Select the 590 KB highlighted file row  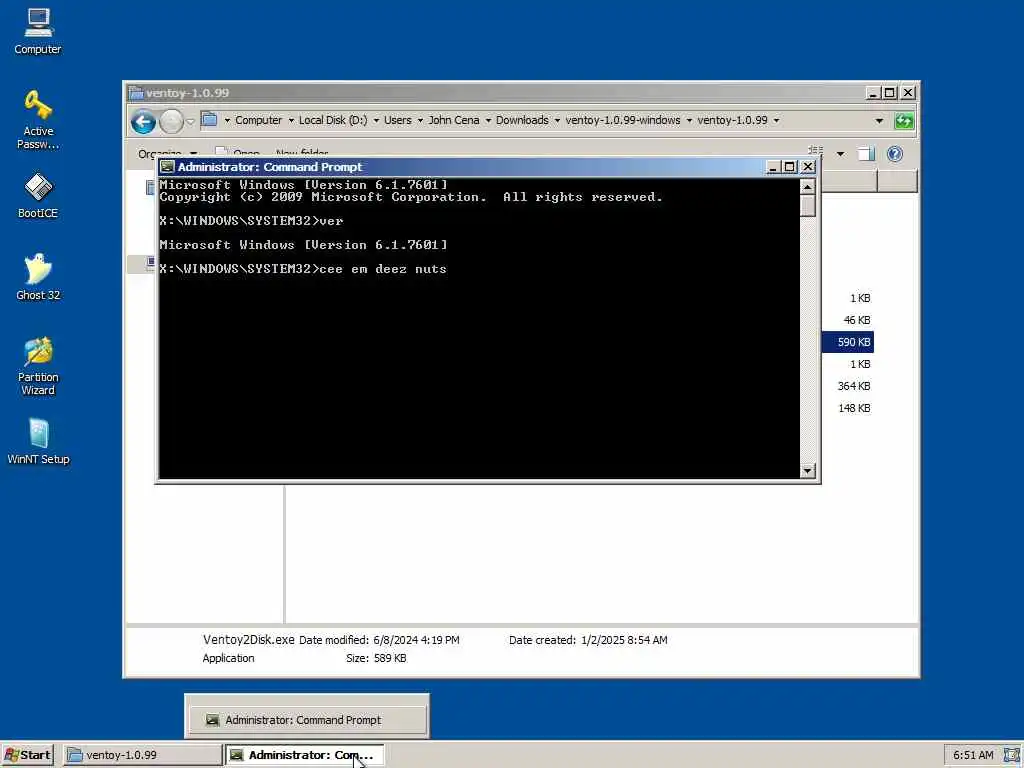click(848, 342)
